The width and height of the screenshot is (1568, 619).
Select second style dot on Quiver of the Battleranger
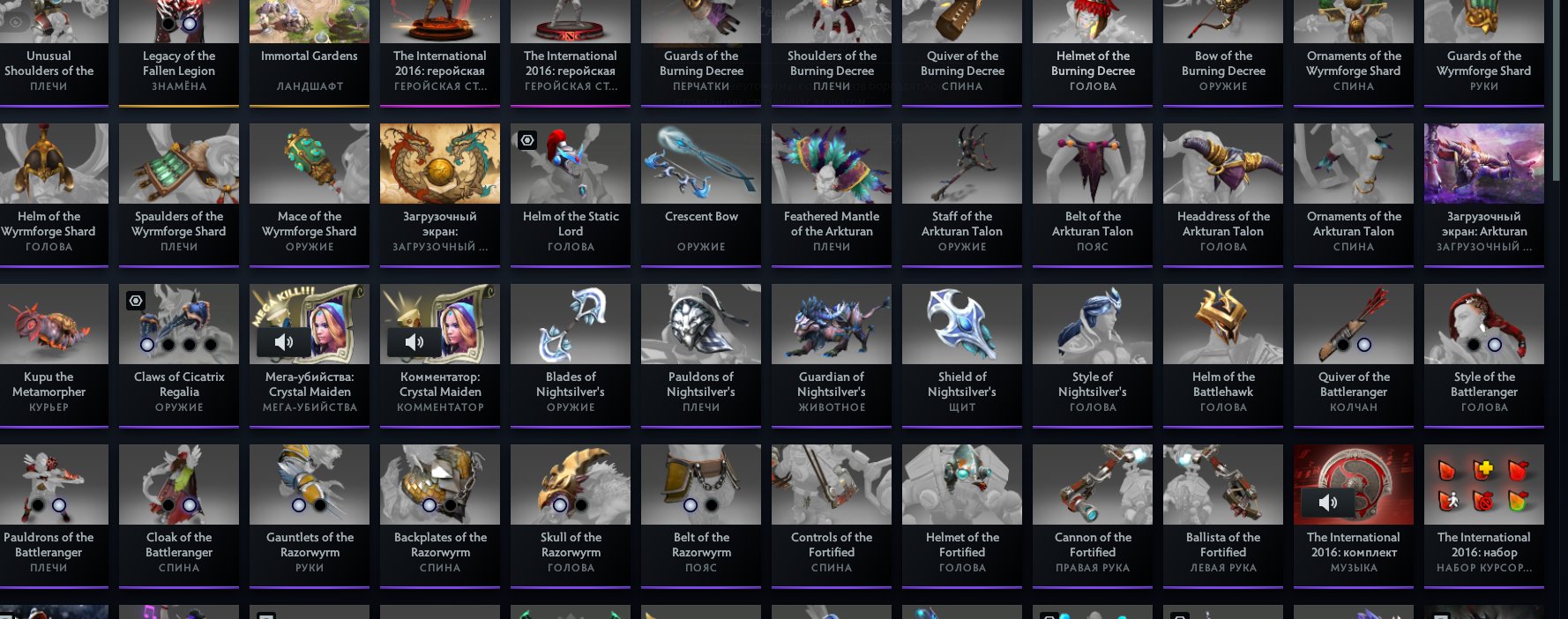(x=1364, y=345)
